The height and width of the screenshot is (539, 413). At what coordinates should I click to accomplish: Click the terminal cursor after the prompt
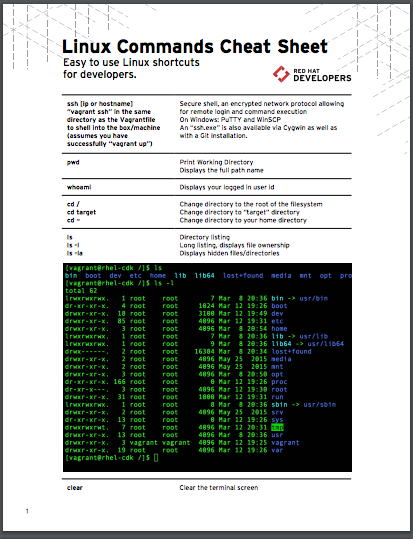click(x=156, y=458)
